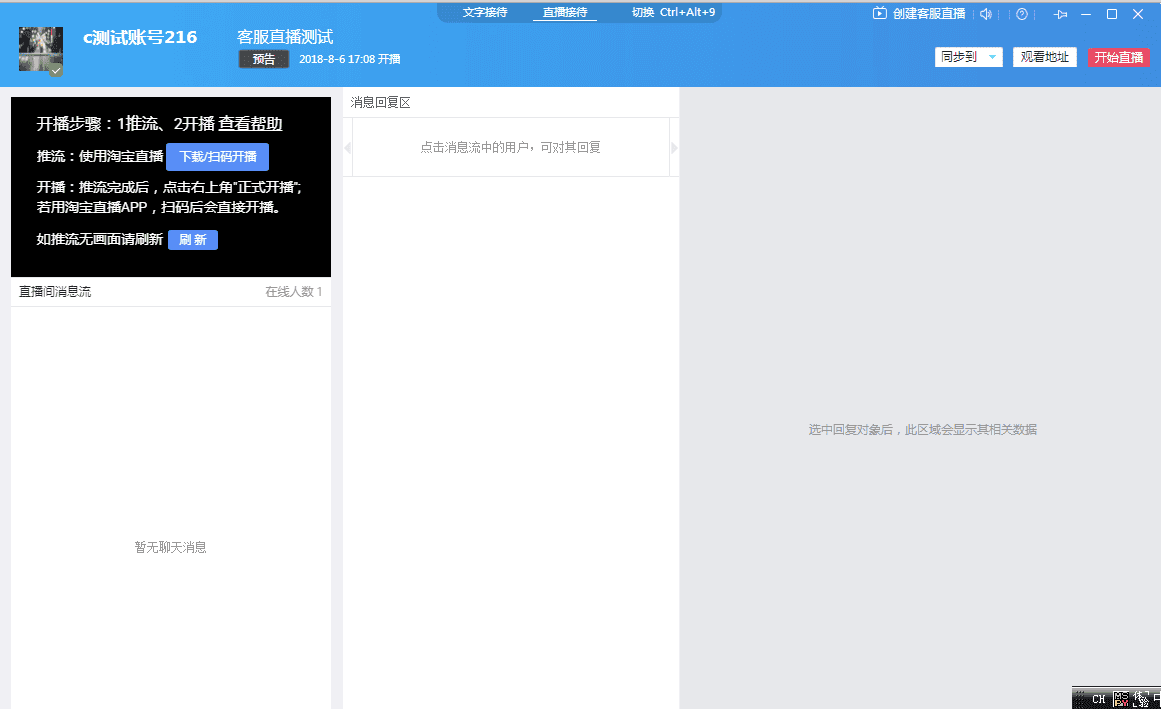The image size is (1161, 709).
Task: Click the reply box hint 点击消息流中的用户
Action: click(x=511, y=147)
